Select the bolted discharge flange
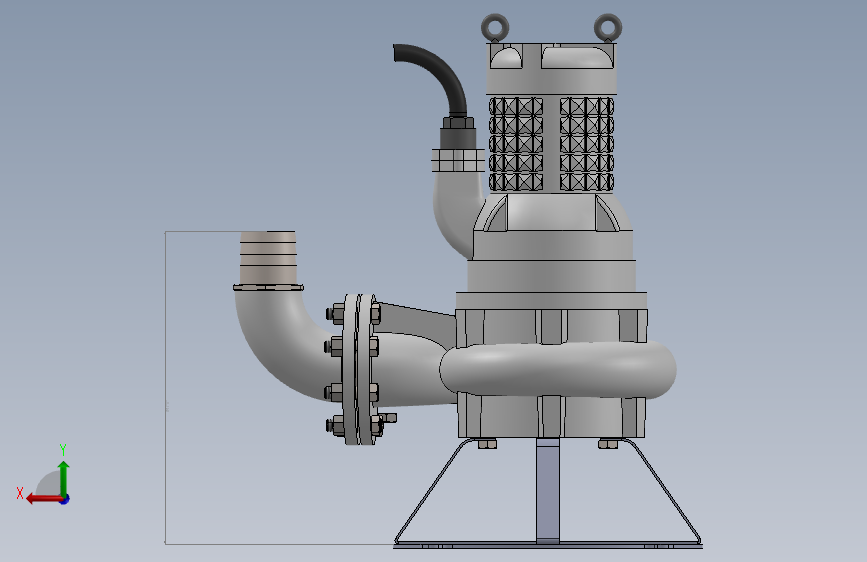This screenshot has height=562, width=867. tap(359, 370)
